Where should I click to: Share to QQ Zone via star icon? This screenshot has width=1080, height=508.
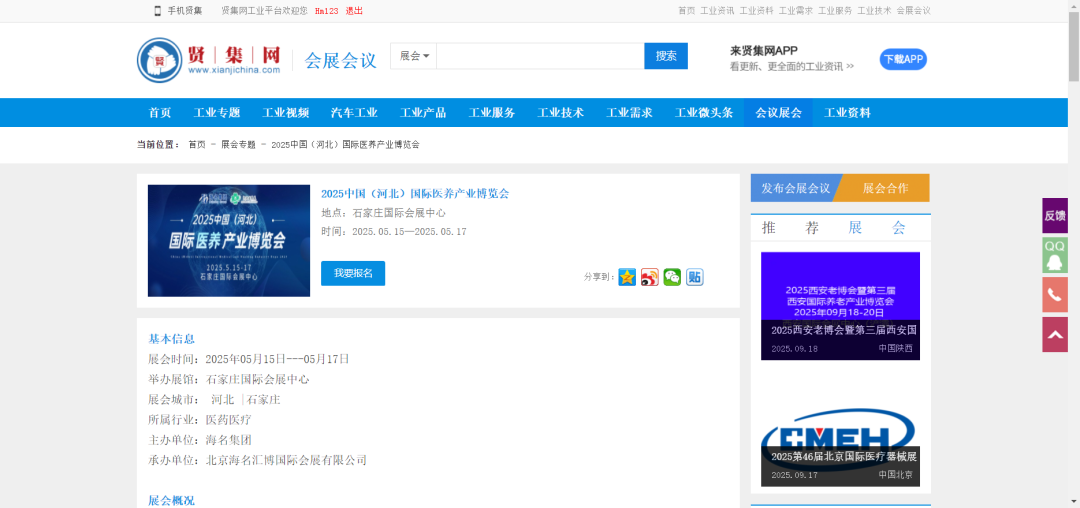(627, 277)
